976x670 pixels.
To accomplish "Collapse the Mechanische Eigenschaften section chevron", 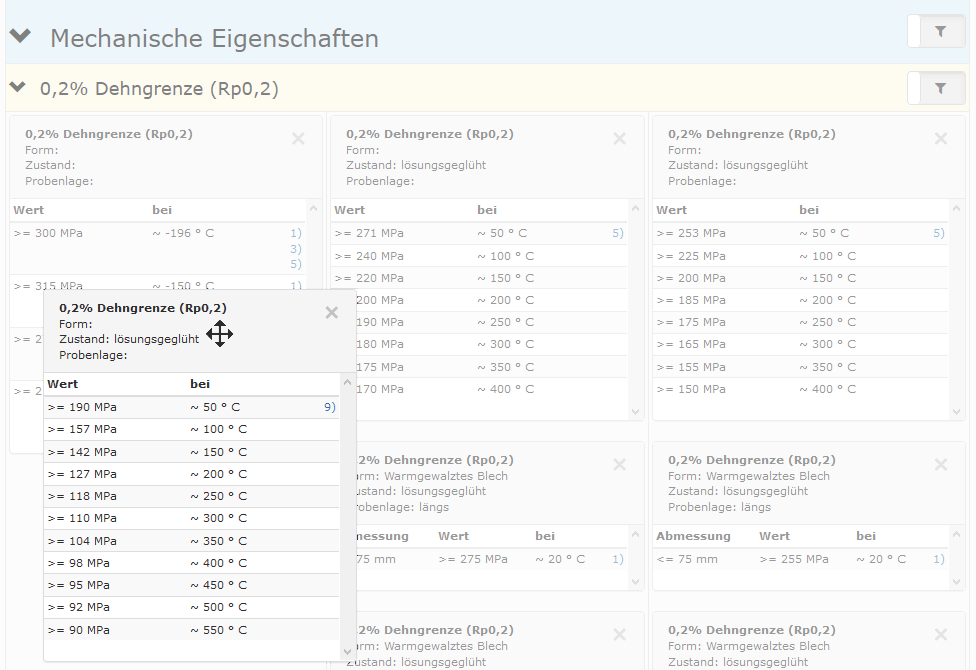I will click(x=20, y=37).
